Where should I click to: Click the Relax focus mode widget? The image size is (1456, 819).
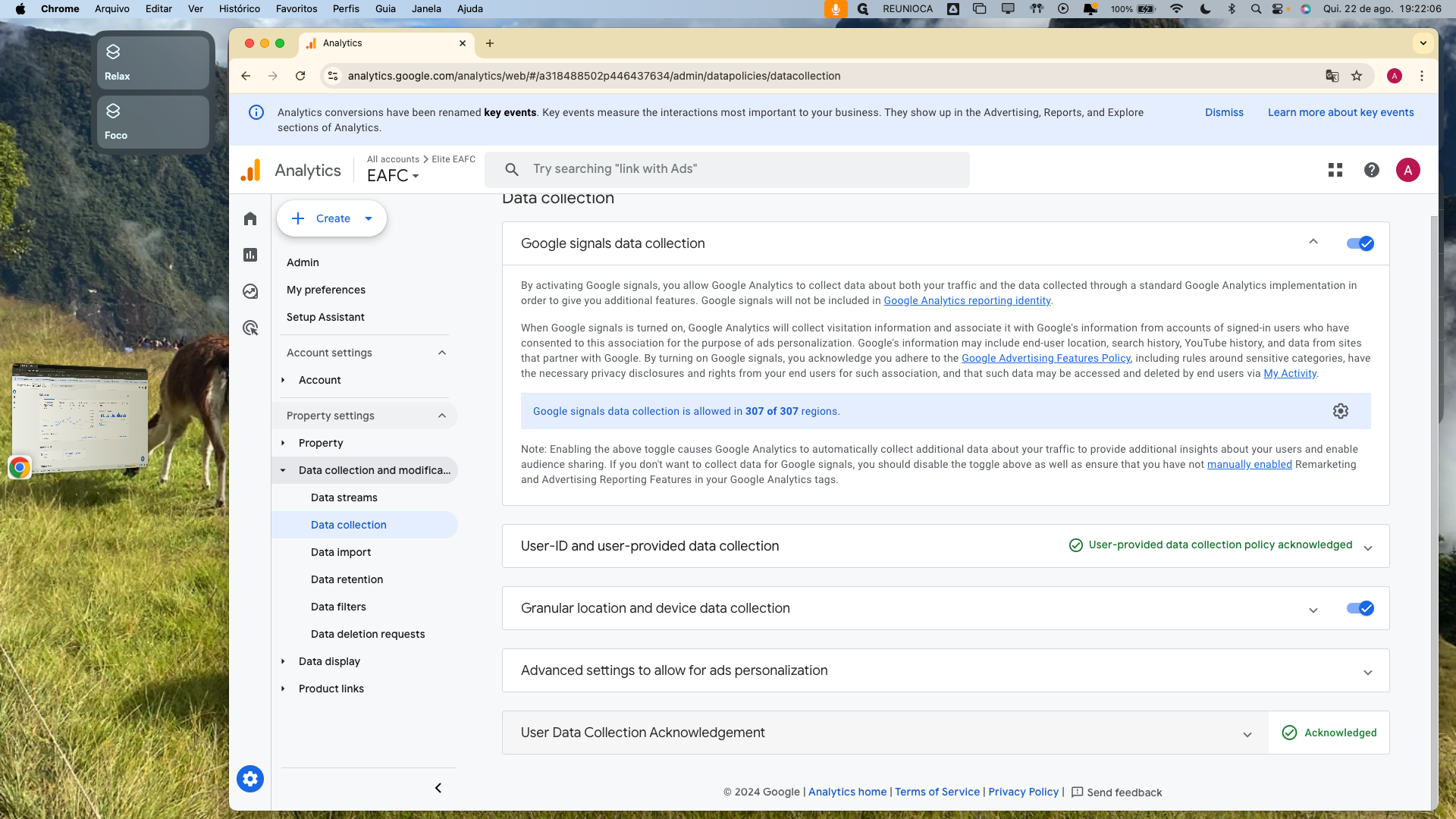pos(153,63)
